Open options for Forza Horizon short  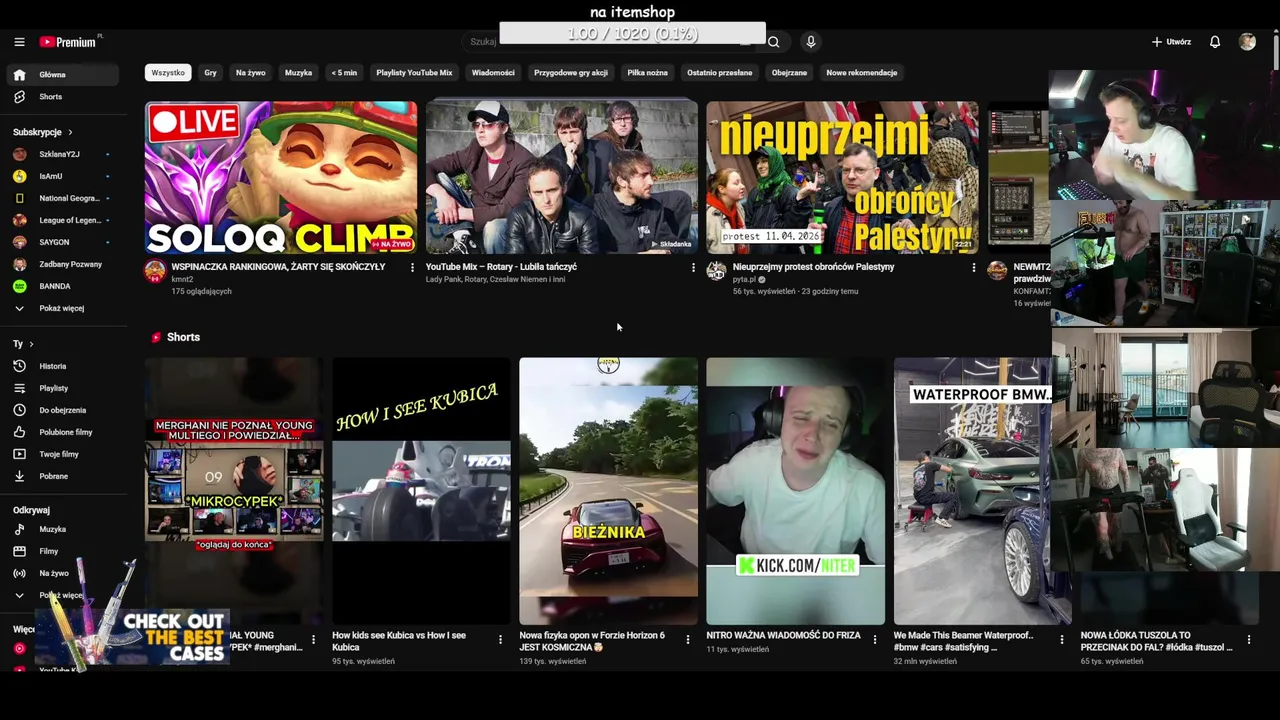pos(687,640)
